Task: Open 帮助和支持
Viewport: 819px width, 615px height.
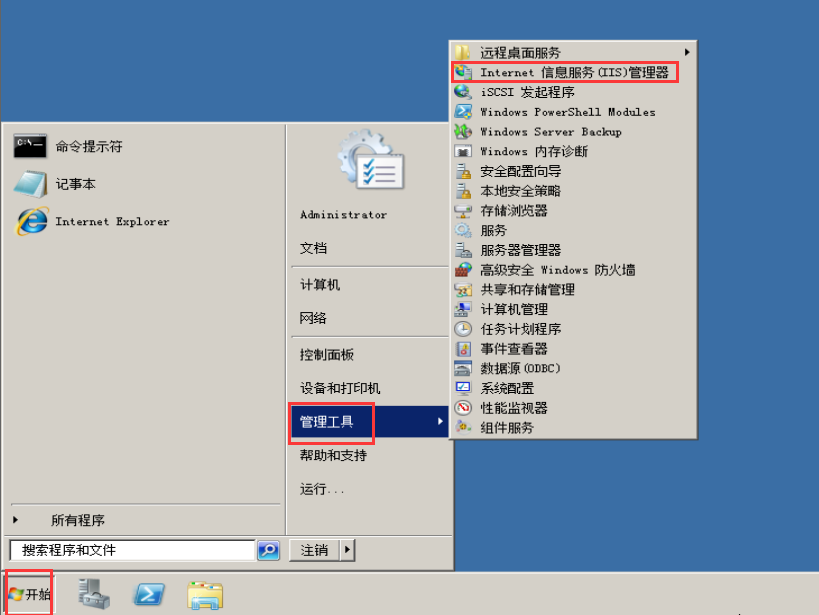Action: (x=333, y=455)
